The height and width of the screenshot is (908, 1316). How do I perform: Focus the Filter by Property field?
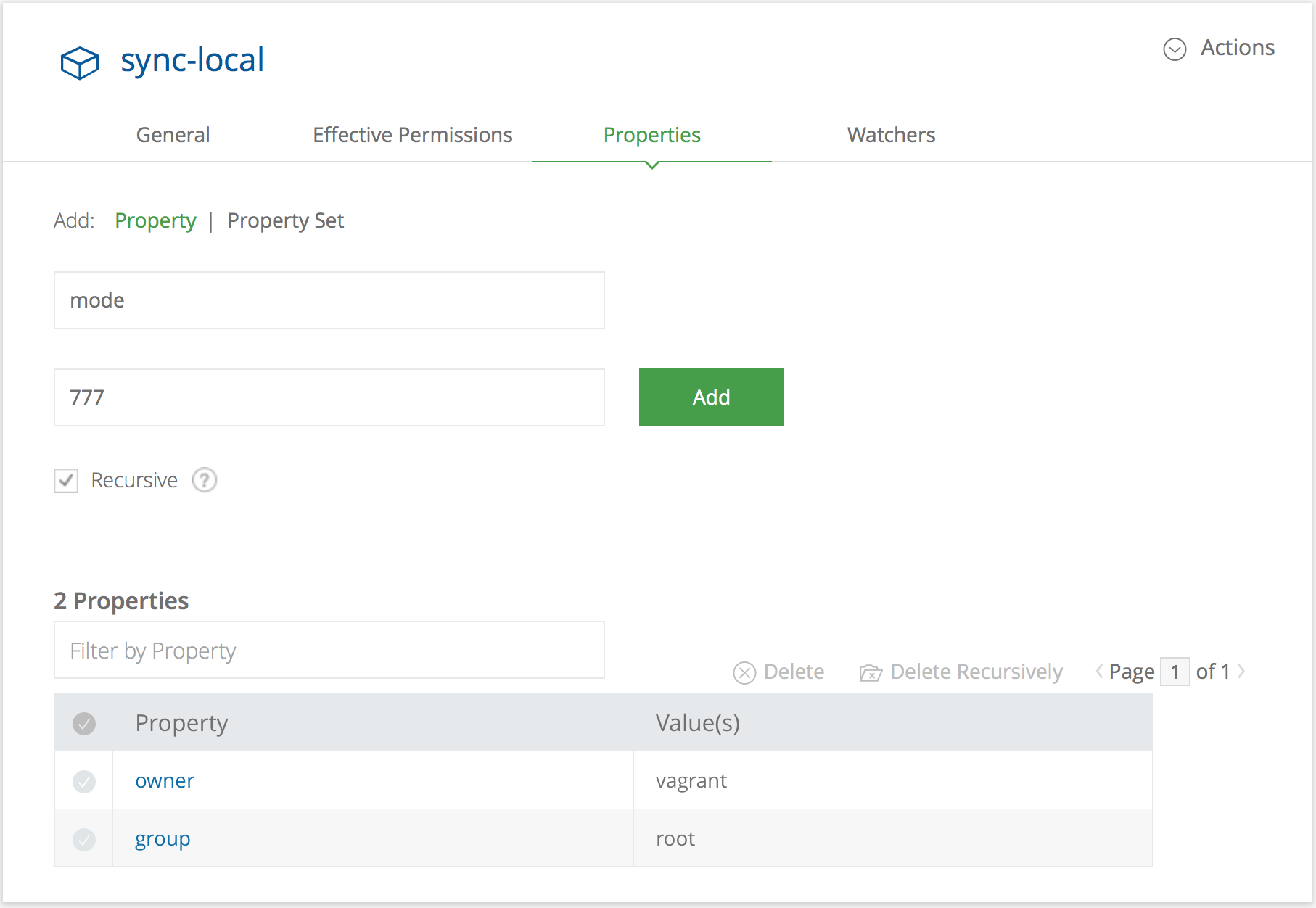(x=329, y=650)
